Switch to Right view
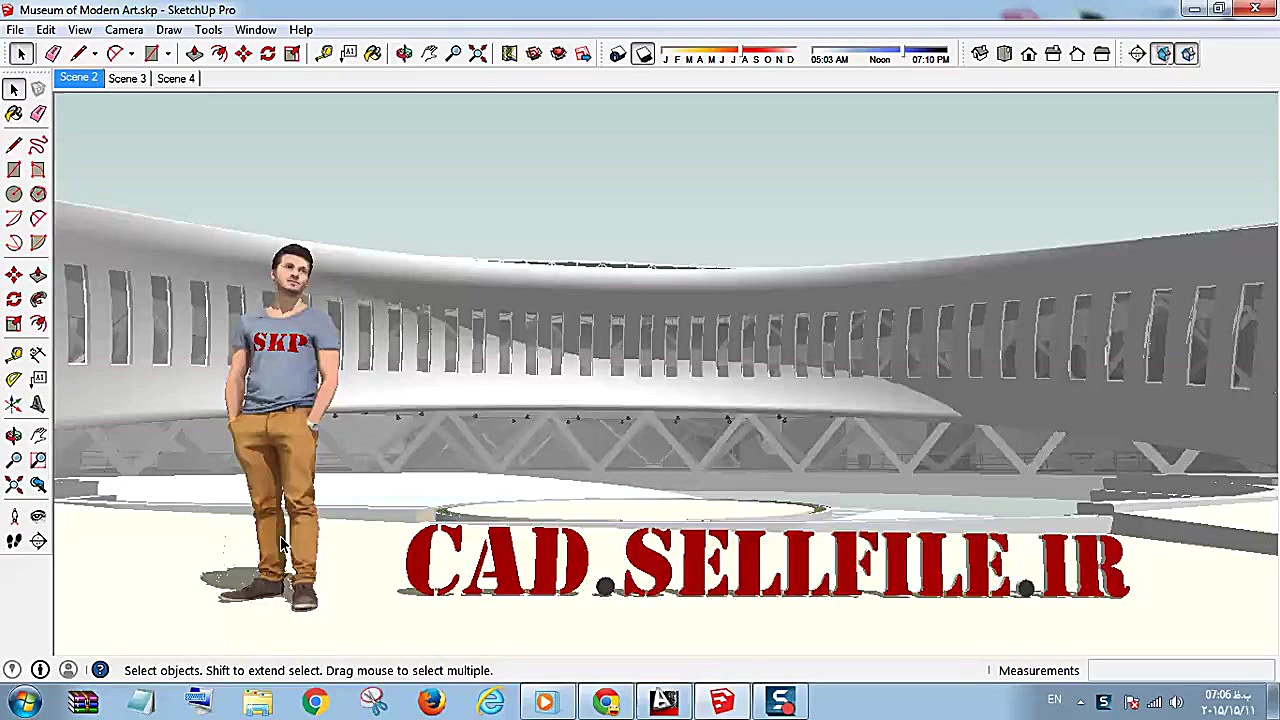 click(x=1053, y=54)
